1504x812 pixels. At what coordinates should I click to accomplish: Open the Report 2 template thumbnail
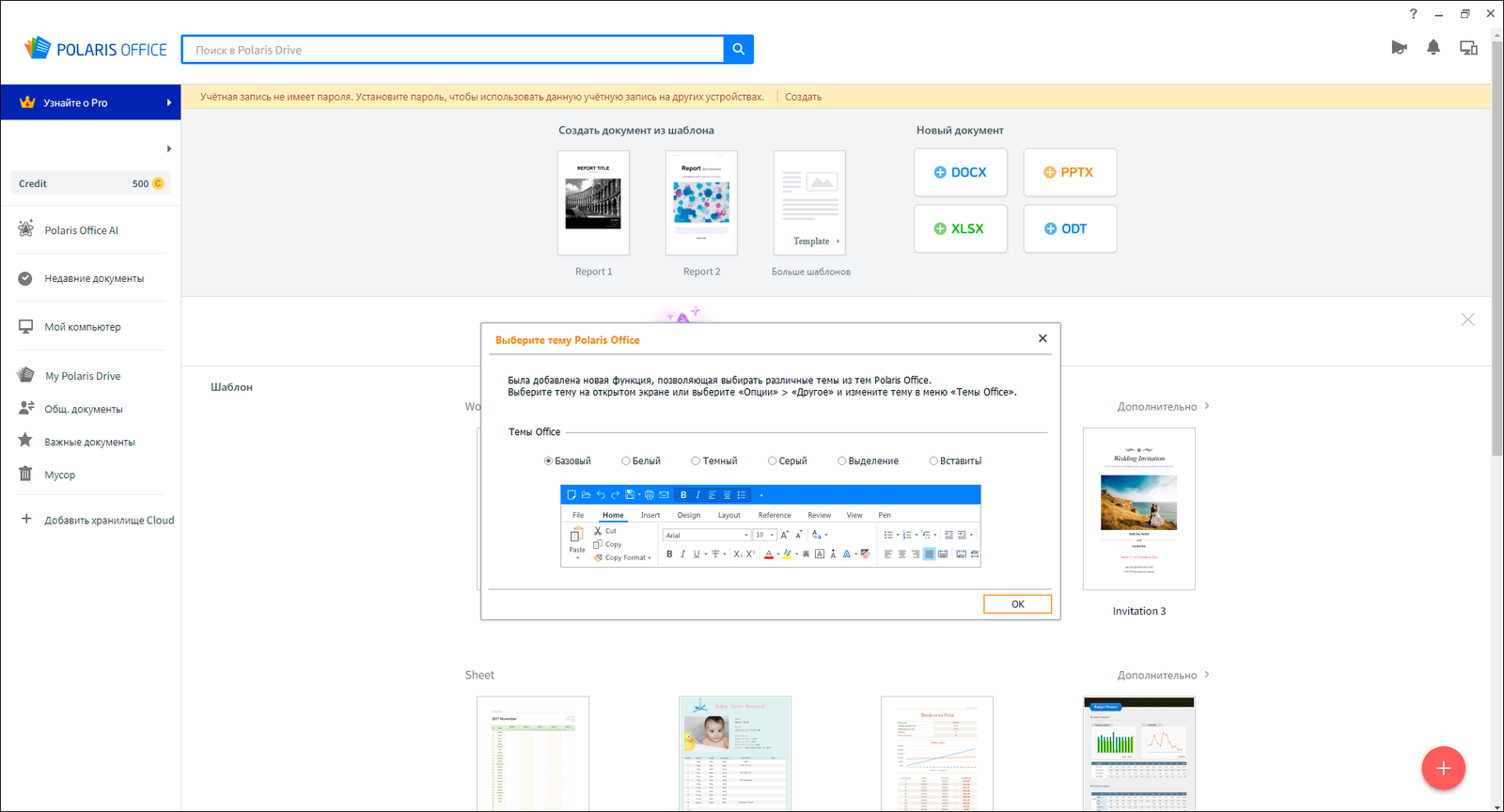tap(701, 203)
